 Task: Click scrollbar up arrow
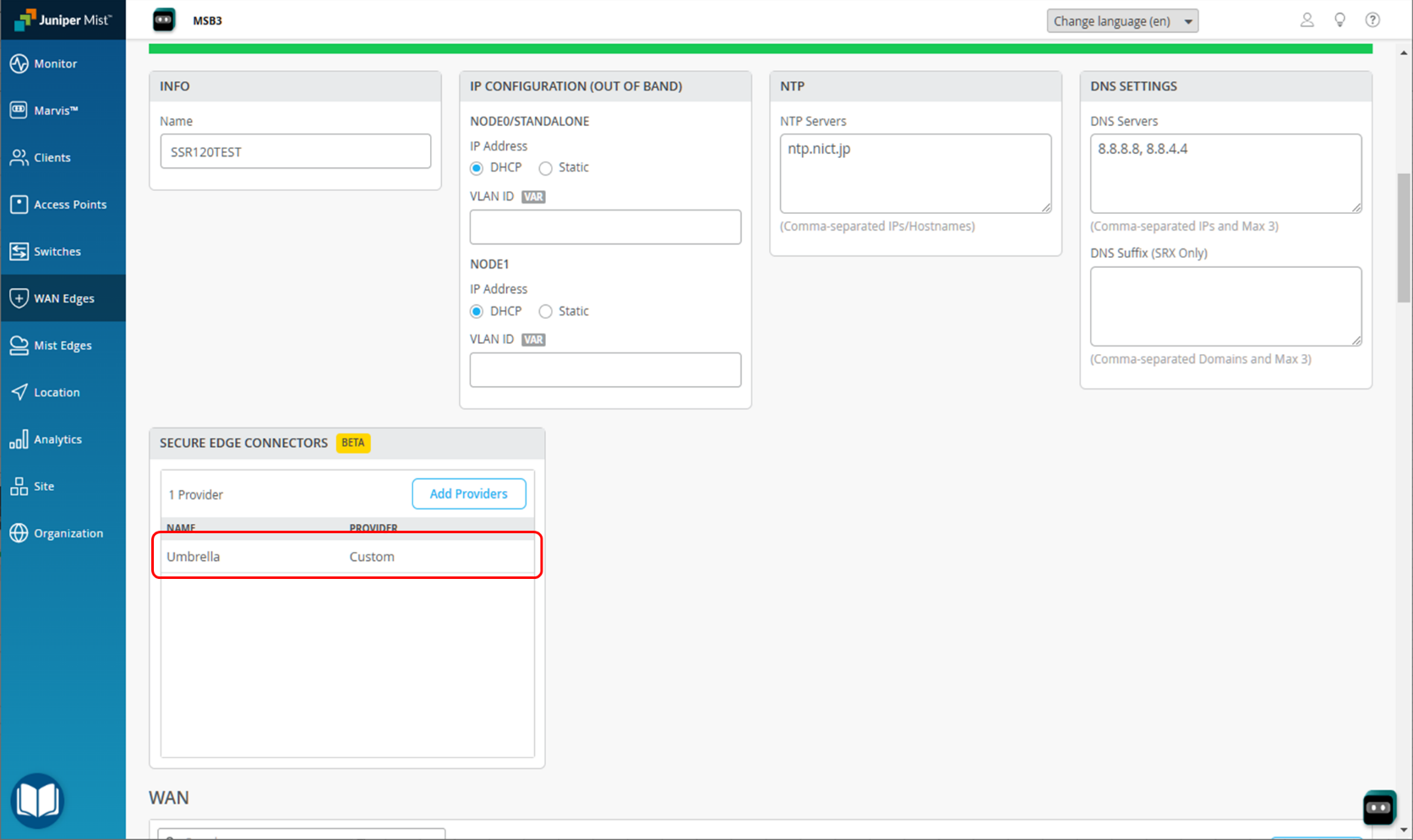(x=1404, y=52)
